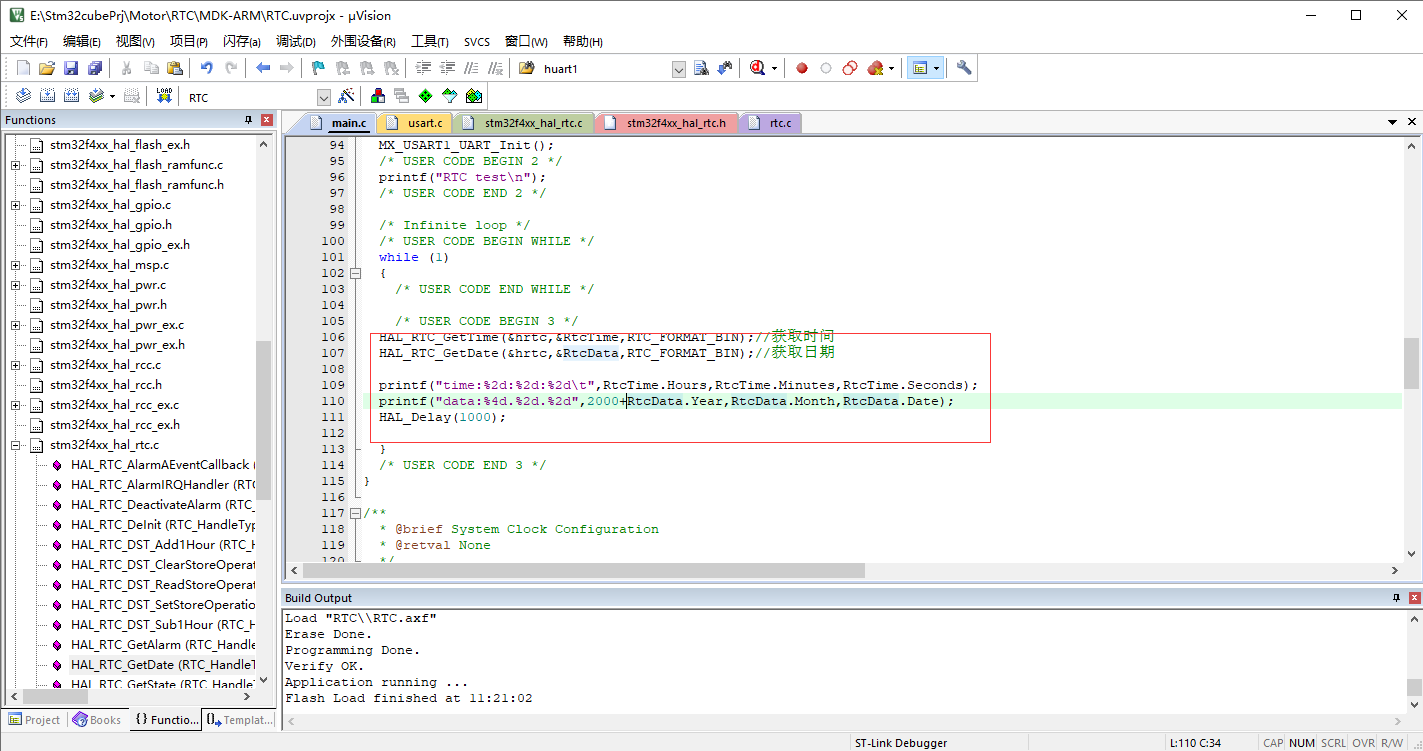Comment the selected source lines
Image resolution: width=1423 pixels, height=751 pixels.
[x=471, y=67]
